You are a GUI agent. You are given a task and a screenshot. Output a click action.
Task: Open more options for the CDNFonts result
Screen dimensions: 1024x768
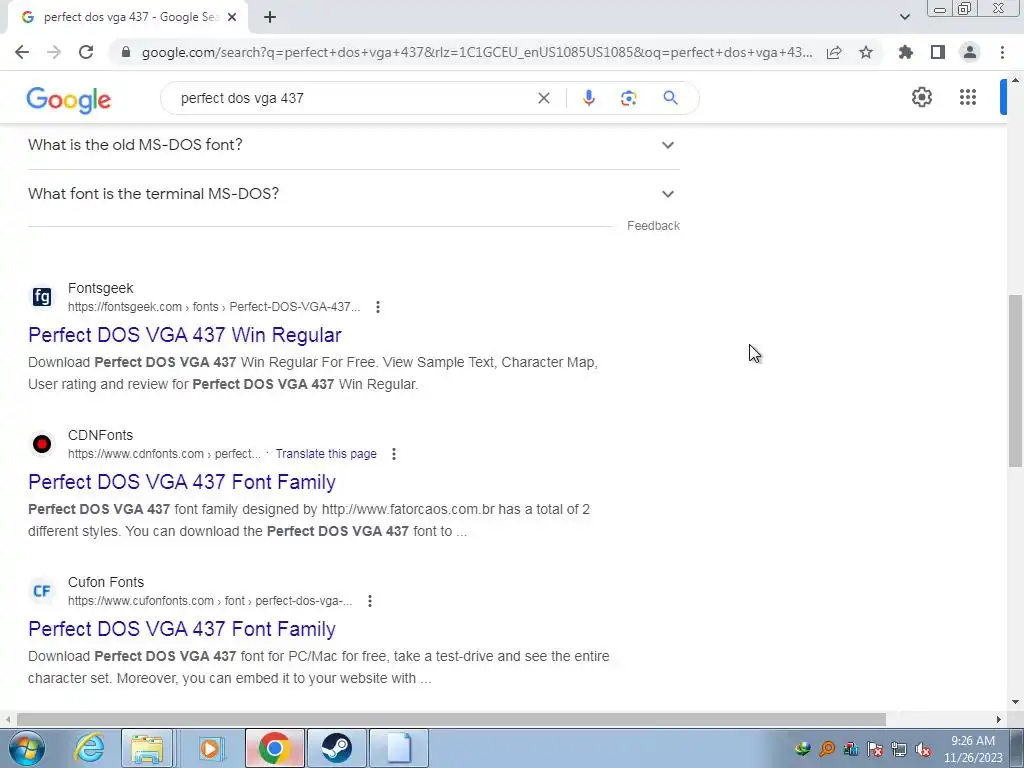pyautogui.click(x=394, y=454)
